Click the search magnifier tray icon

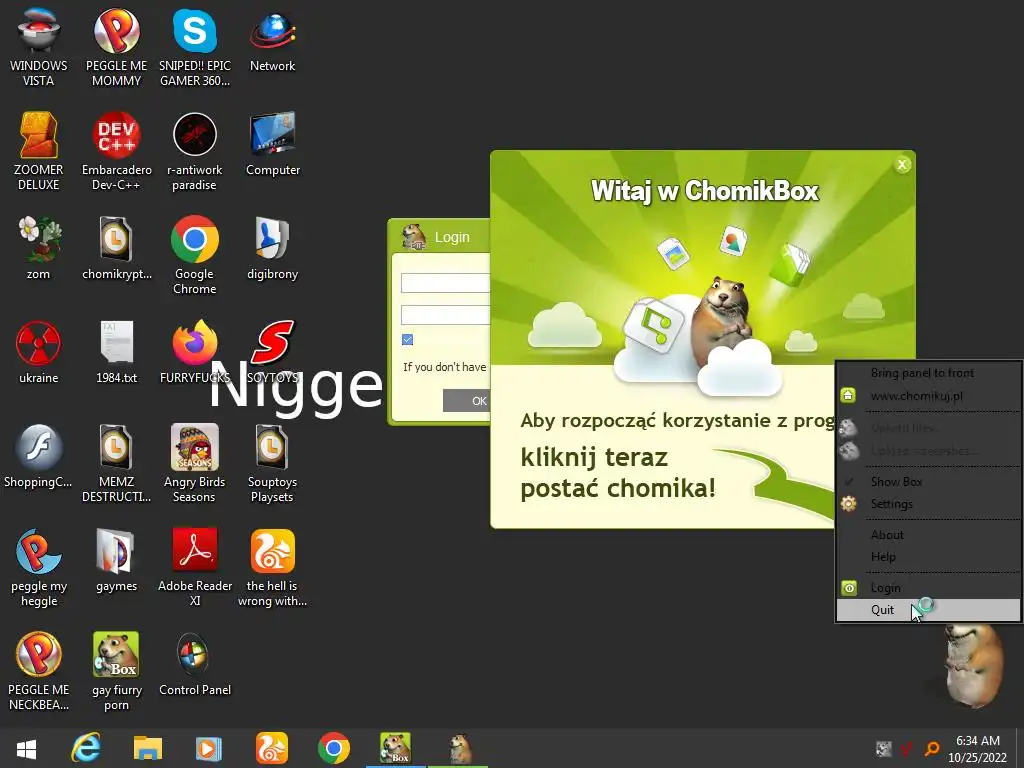point(933,748)
